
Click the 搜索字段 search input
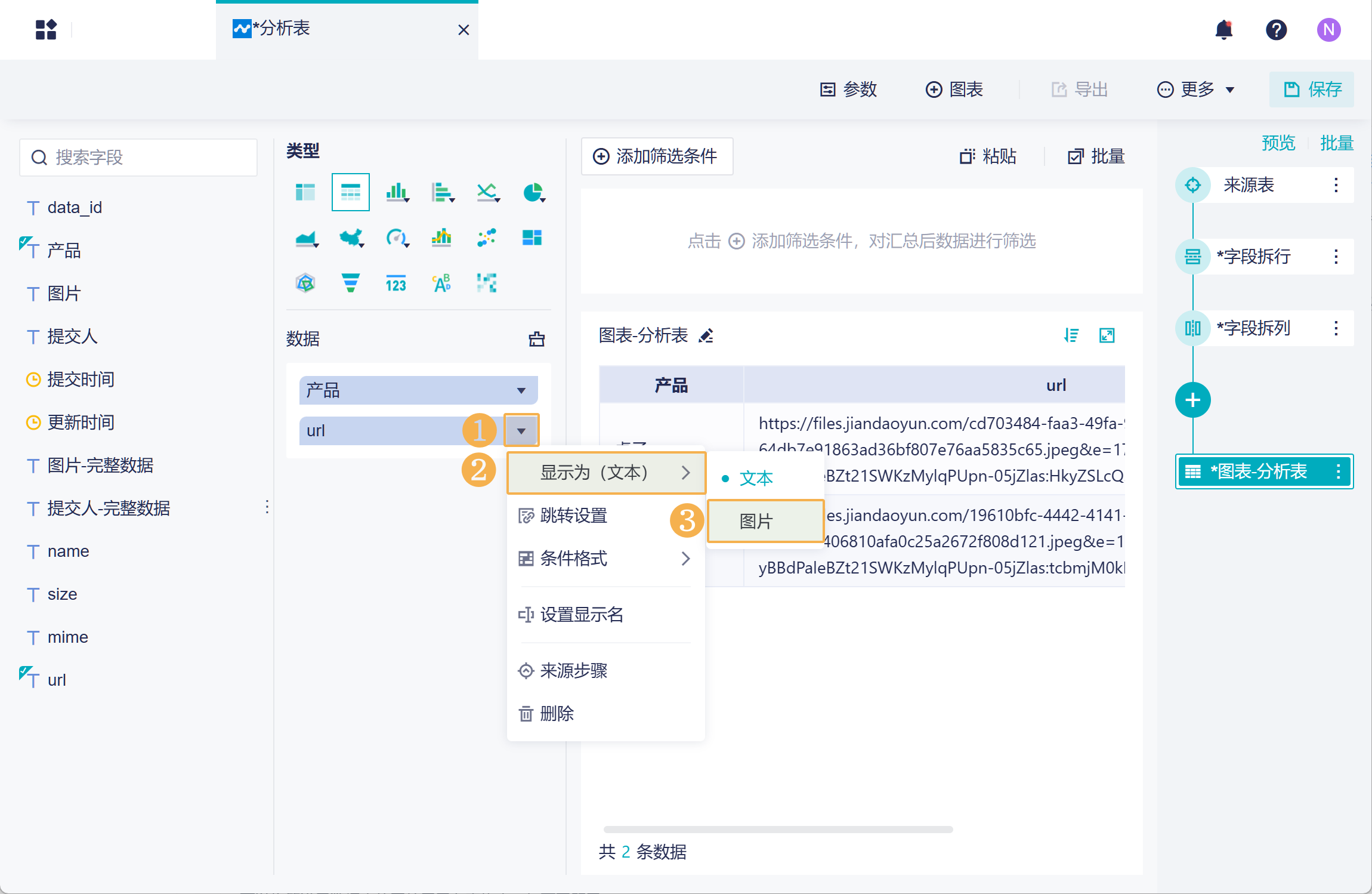[138, 158]
